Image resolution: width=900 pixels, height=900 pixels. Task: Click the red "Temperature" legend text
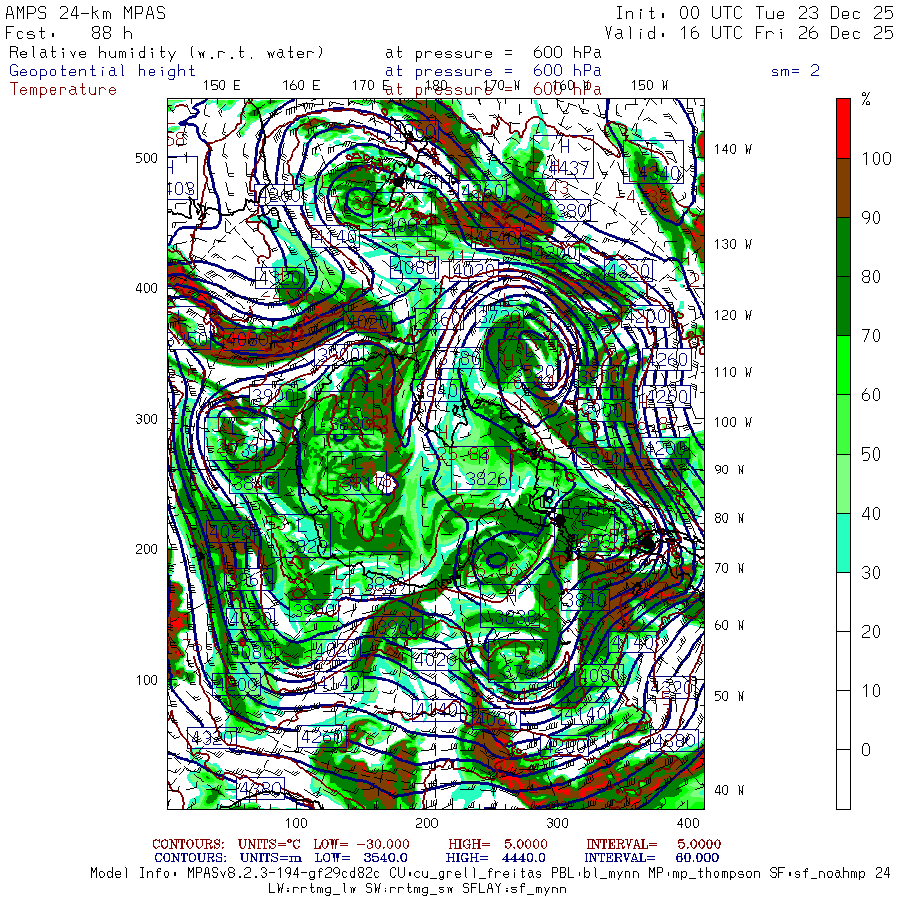click(x=63, y=90)
